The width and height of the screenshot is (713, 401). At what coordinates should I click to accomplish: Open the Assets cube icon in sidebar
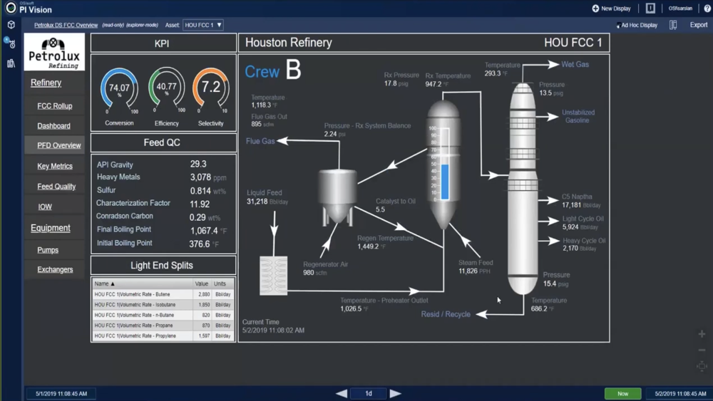click(11, 25)
